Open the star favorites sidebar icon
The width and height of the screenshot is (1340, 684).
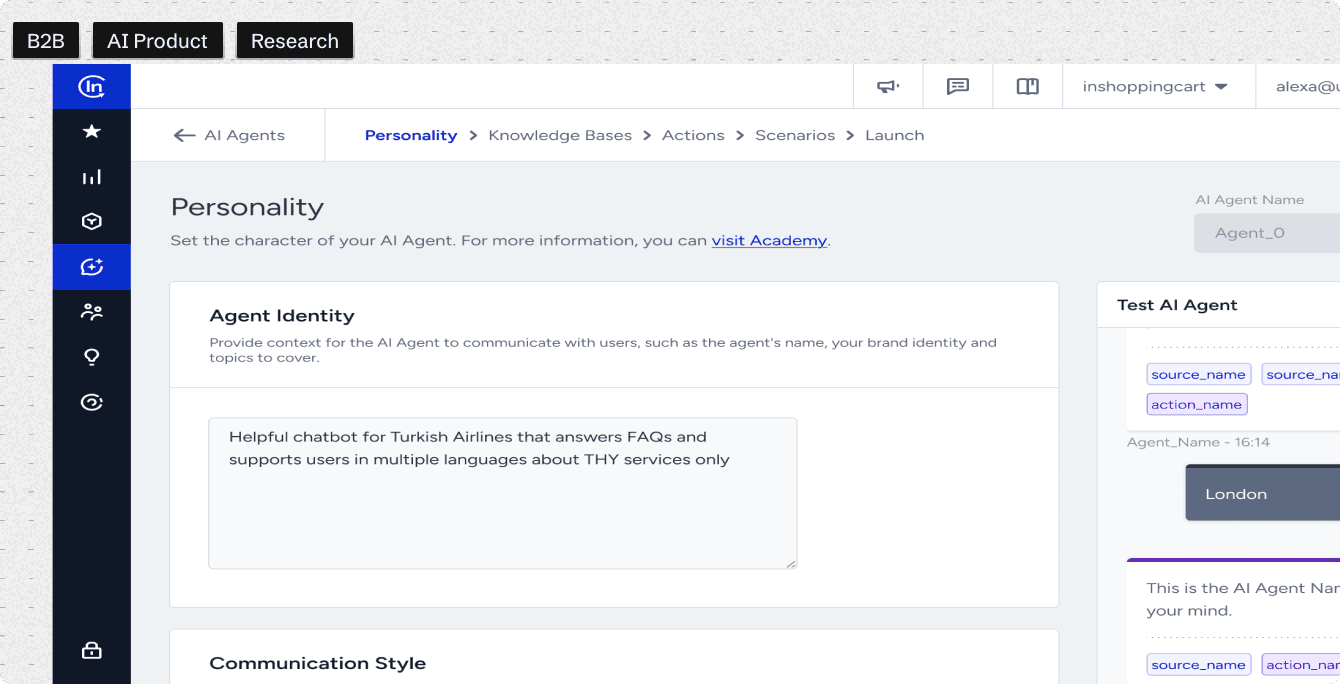tap(92, 131)
